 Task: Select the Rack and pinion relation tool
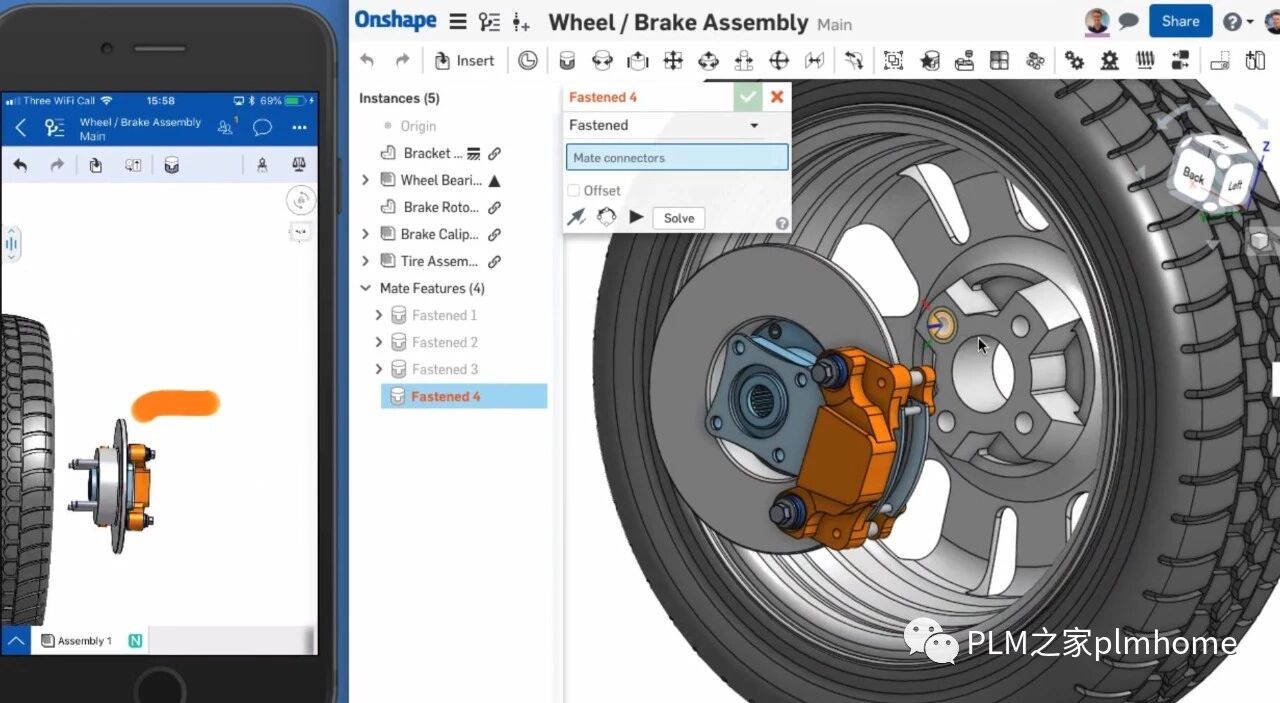(1109, 61)
